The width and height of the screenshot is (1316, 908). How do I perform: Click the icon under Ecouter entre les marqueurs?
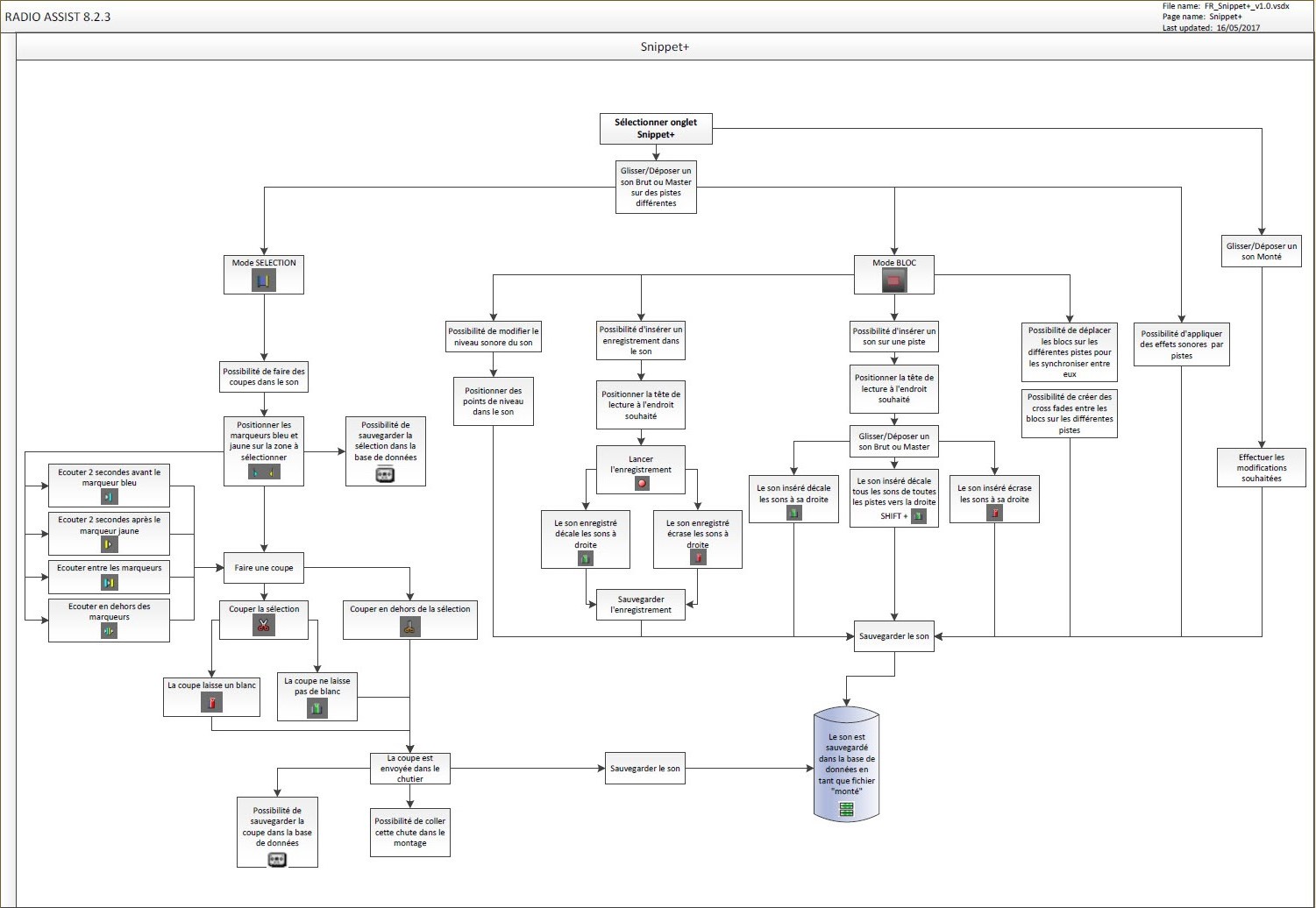(x=109, y=583)
